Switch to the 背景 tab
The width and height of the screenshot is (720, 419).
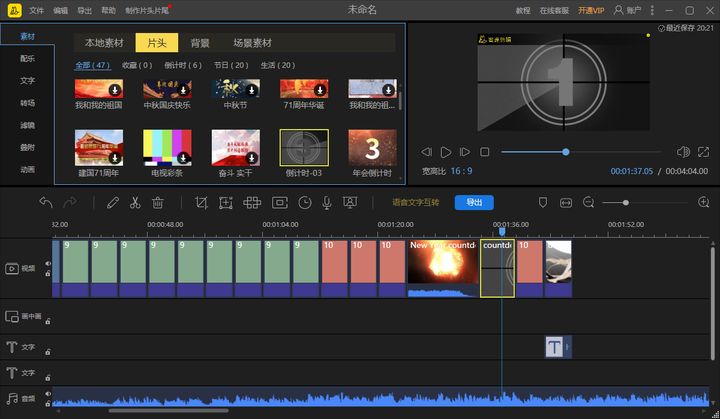(201, 43)
